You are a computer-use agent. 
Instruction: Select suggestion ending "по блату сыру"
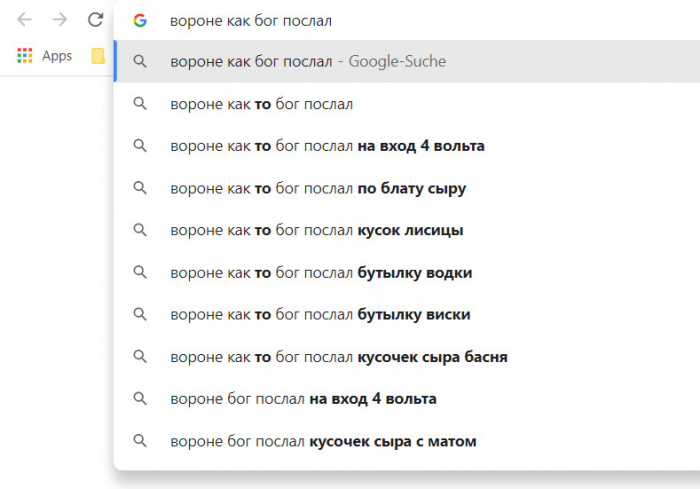(318, 188)
